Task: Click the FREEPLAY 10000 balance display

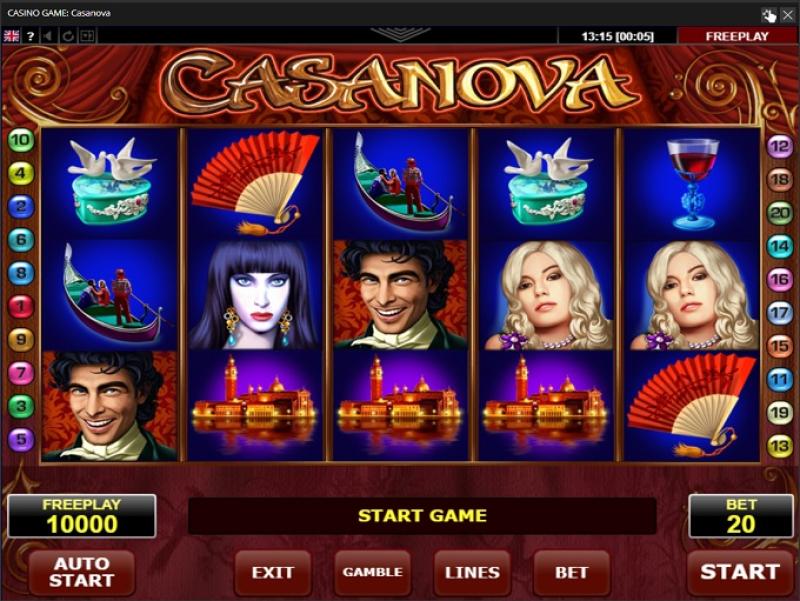Action: 82,516
